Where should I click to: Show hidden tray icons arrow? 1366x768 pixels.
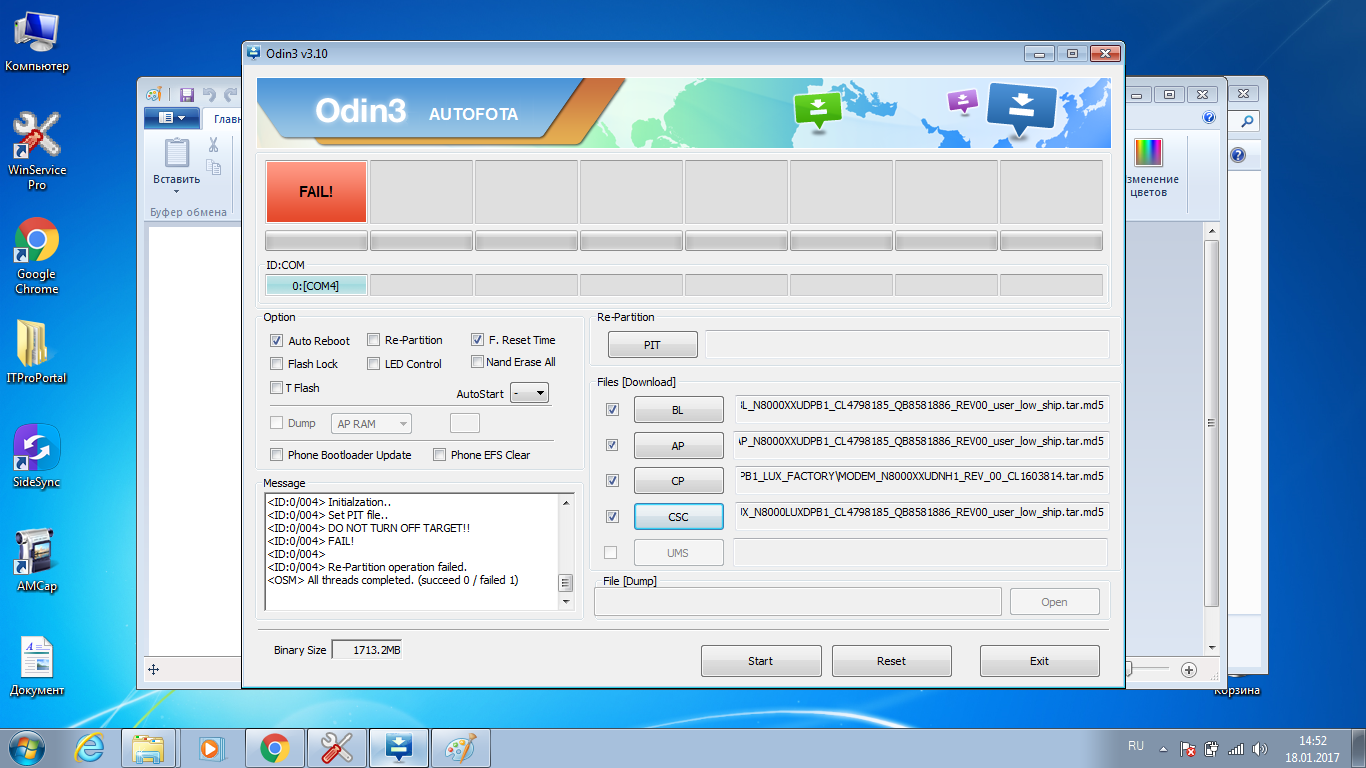pos(1163,748)
